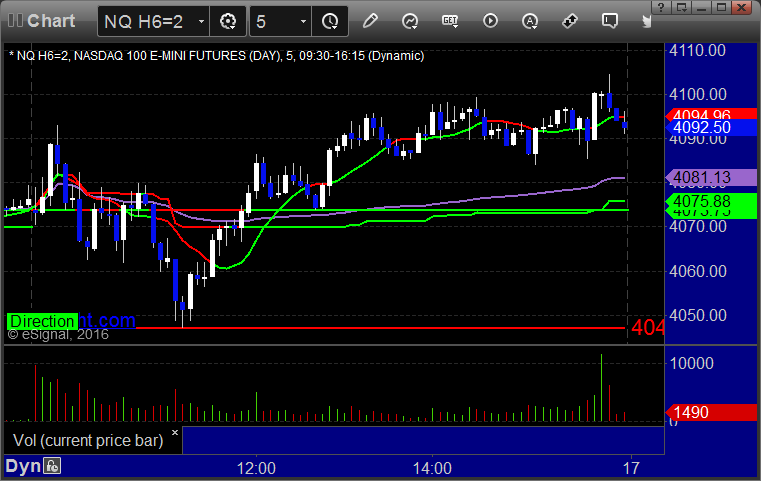Open the chat message bubble icon

pos(610,21)
